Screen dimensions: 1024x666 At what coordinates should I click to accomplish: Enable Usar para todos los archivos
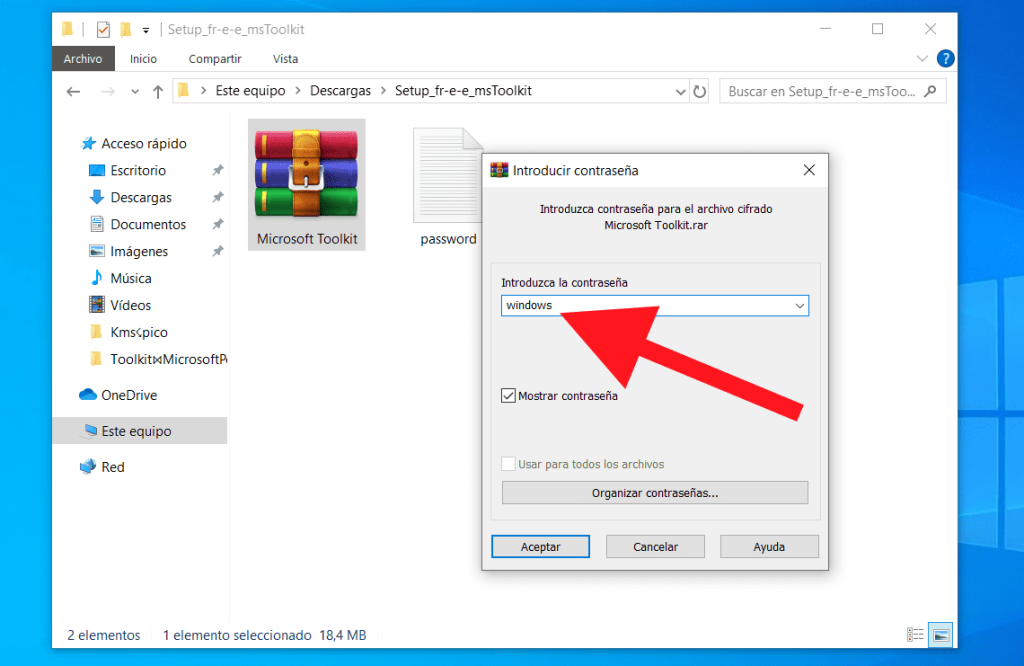pos(508,463)
